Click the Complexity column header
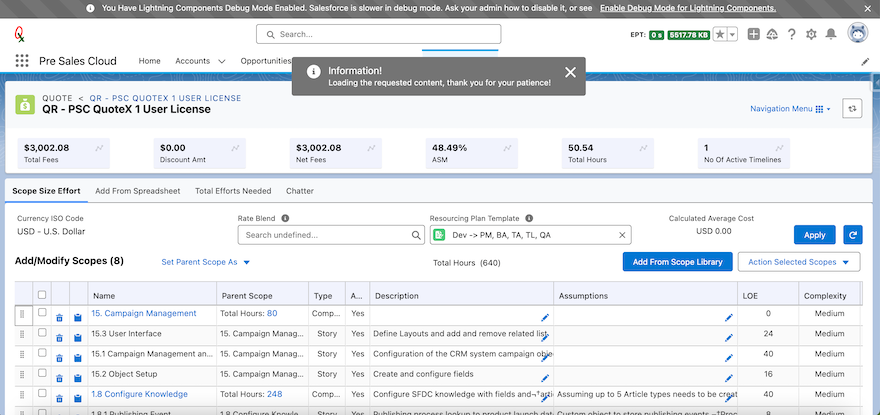880x415 pixels. click(829, 295)
